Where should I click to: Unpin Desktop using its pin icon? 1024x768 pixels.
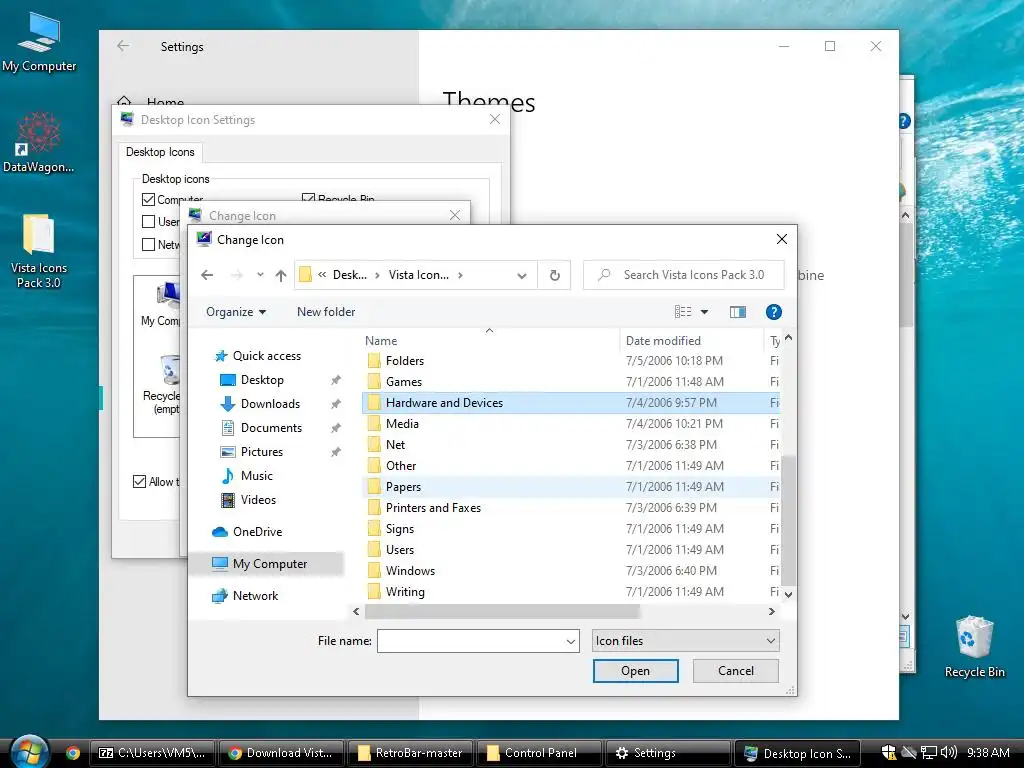coord(336,380)
